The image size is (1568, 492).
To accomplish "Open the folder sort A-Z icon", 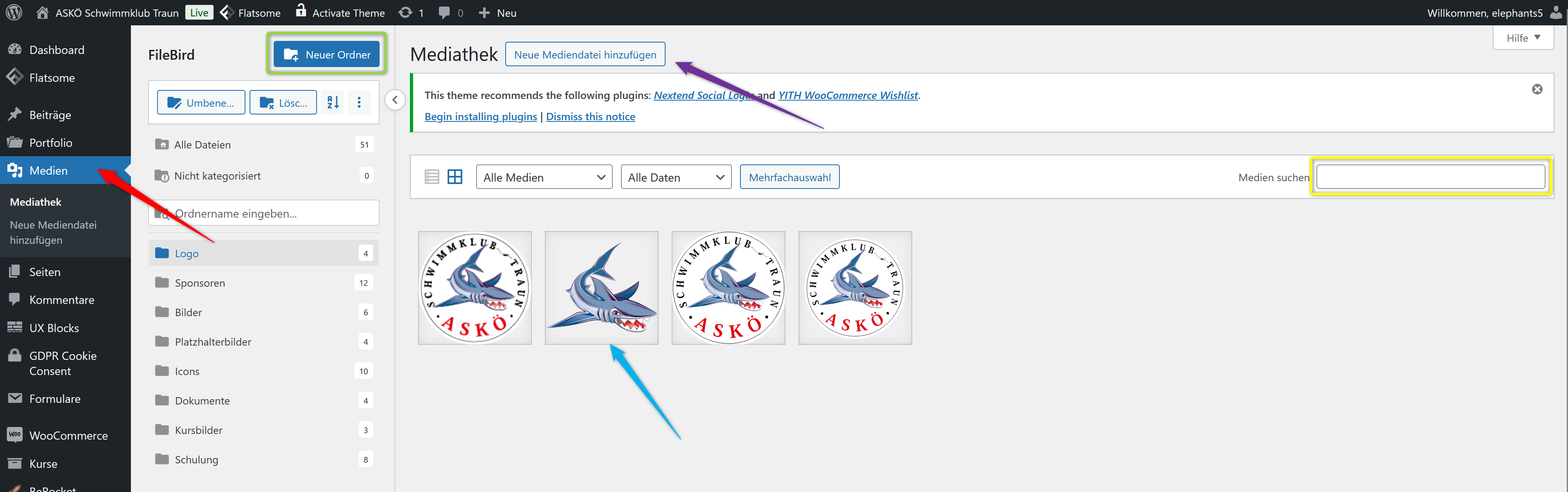I will pos(333,102).
